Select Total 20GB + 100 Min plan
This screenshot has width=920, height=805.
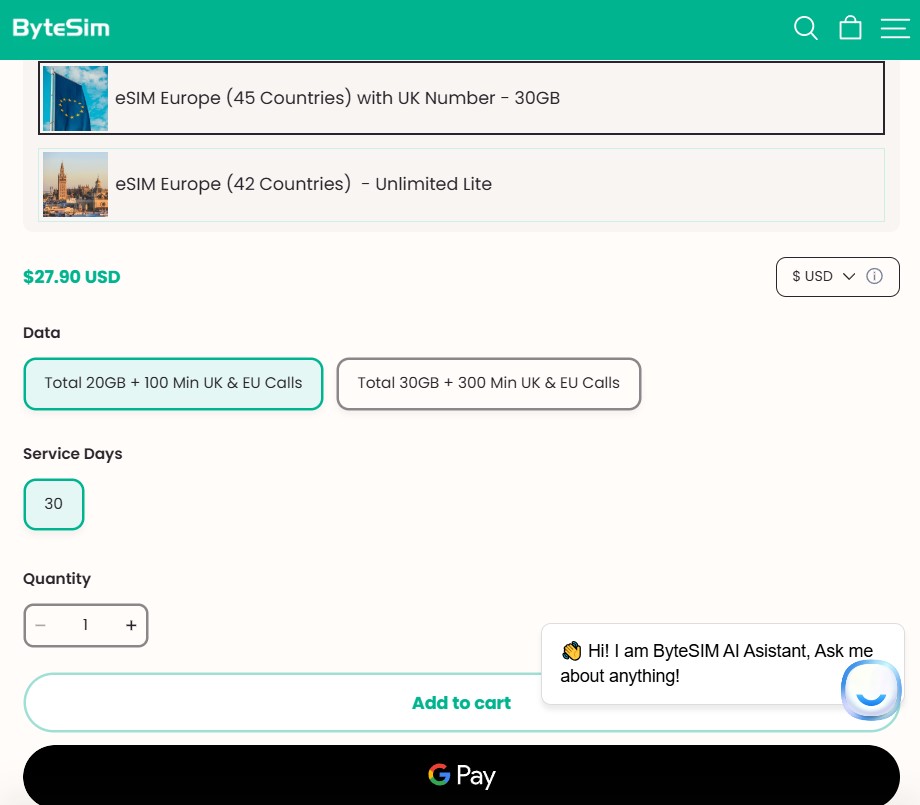coord(173,383)
